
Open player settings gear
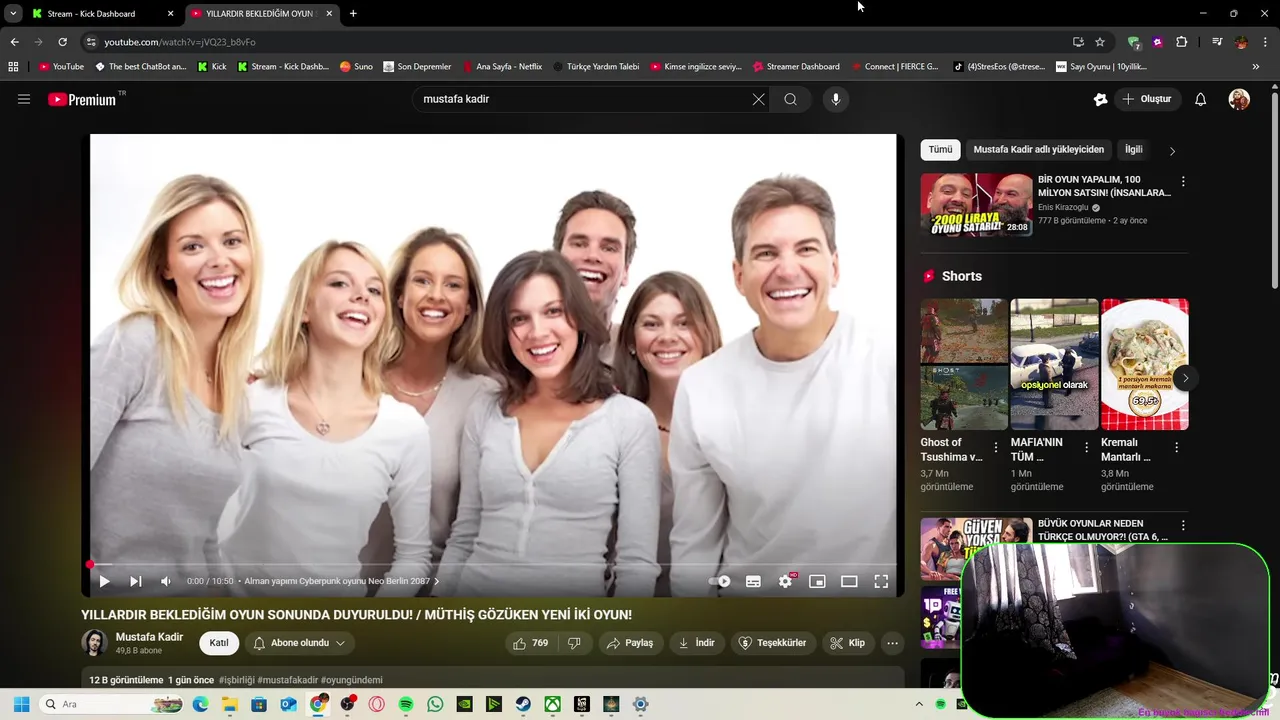click(x=786, y=581)
